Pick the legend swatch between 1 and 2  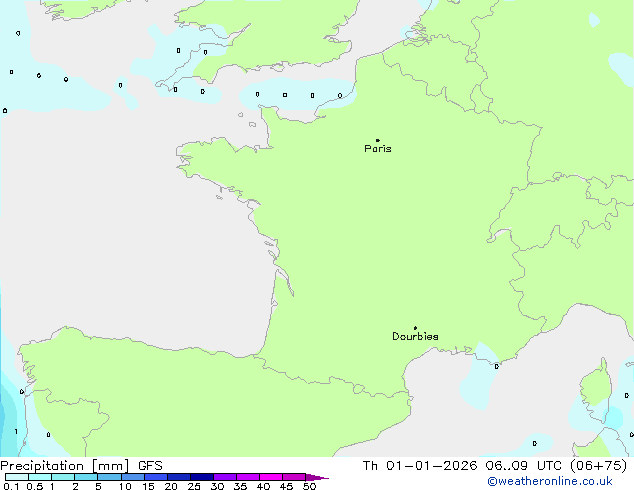pos(63,477)
